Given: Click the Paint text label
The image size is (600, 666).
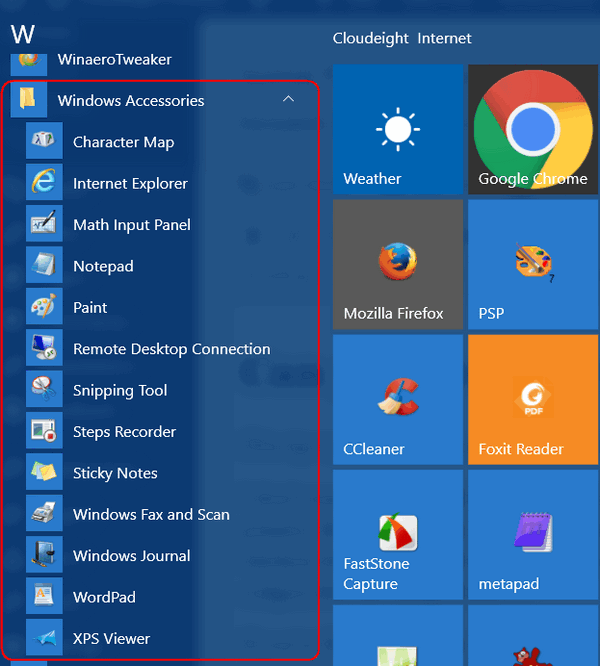Looking at the screenshot, I should click(90, 308).
